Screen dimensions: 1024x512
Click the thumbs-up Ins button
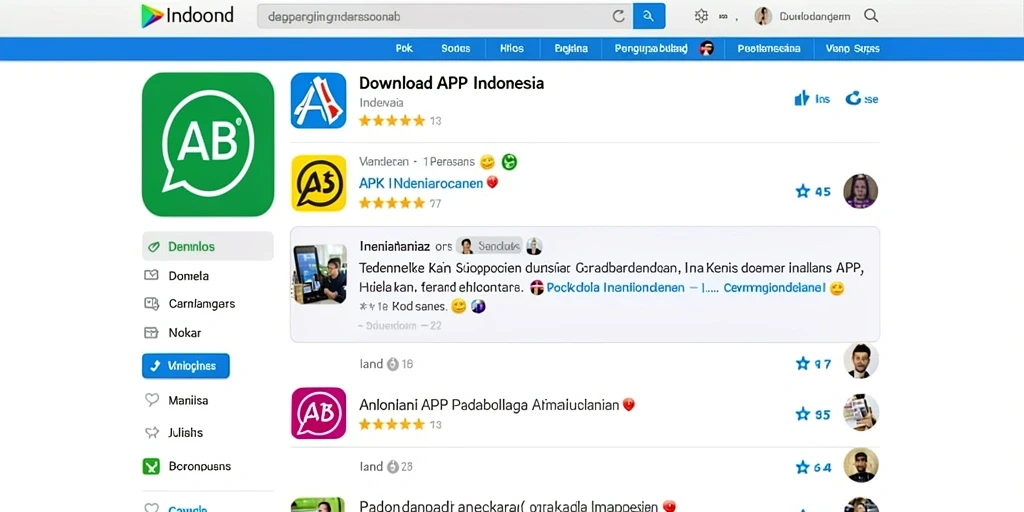pyautogui.click(x=812, y=99)
